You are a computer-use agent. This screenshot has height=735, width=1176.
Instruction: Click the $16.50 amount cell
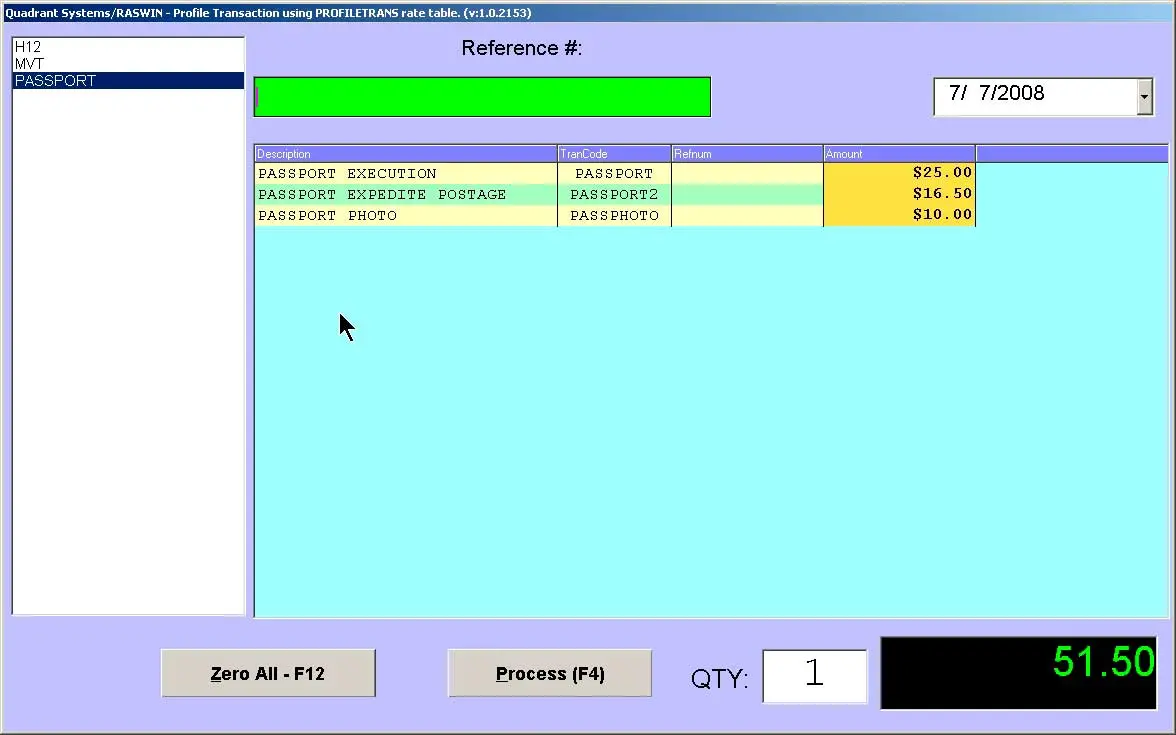coord(898,193)
